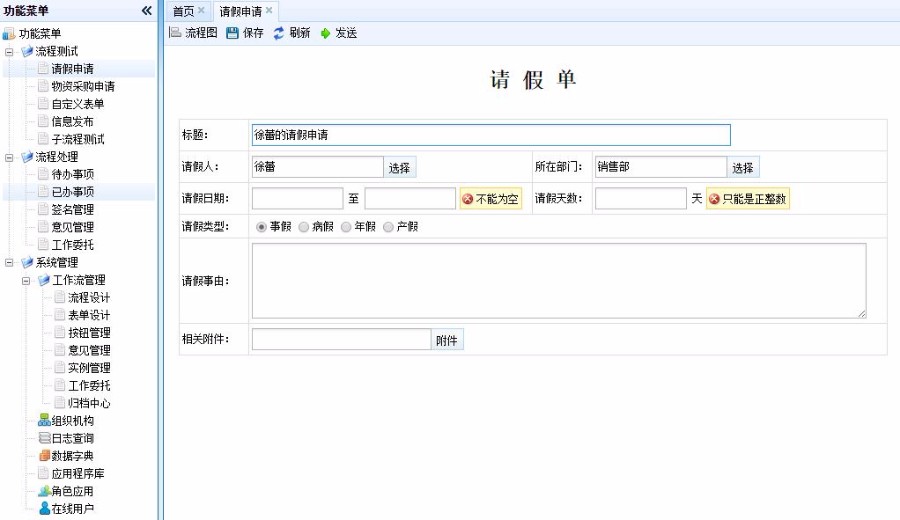This screenshot has width=900, height=520.
Task: Click the 附件 button
Action: point(447,340)
